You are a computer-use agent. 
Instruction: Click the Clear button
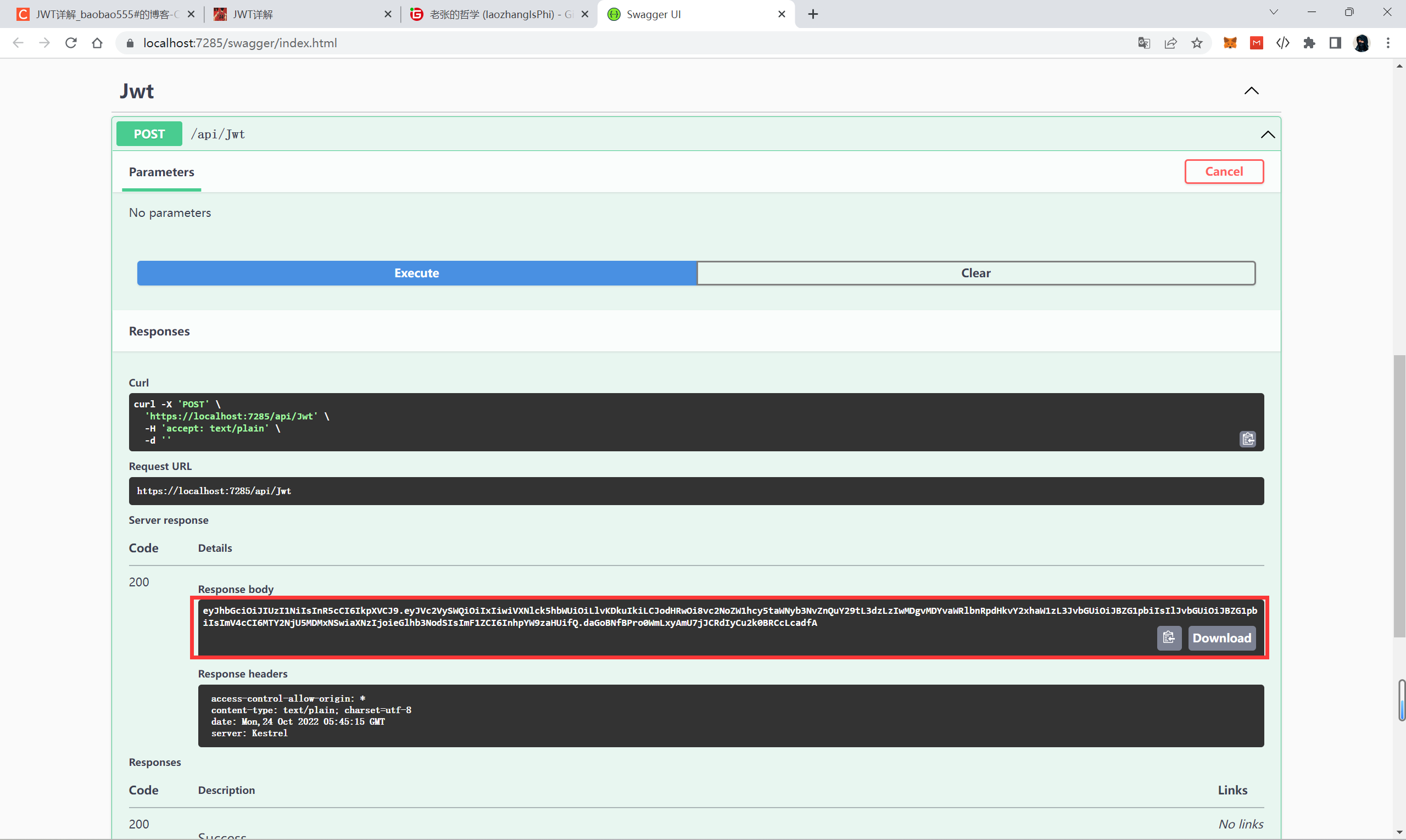coord(975,273)
